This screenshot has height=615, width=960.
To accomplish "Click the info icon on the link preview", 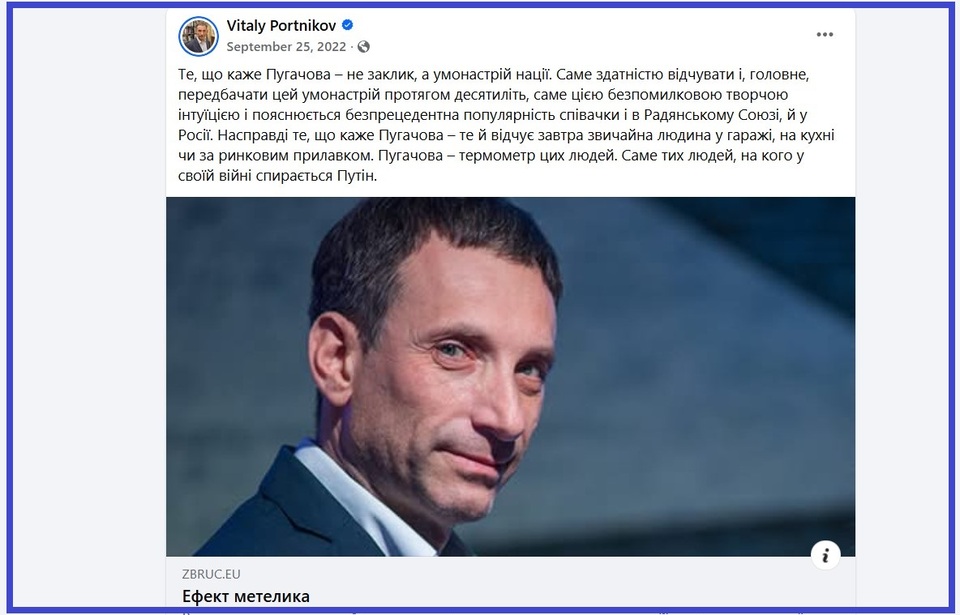I will click(x=825, y=555).
